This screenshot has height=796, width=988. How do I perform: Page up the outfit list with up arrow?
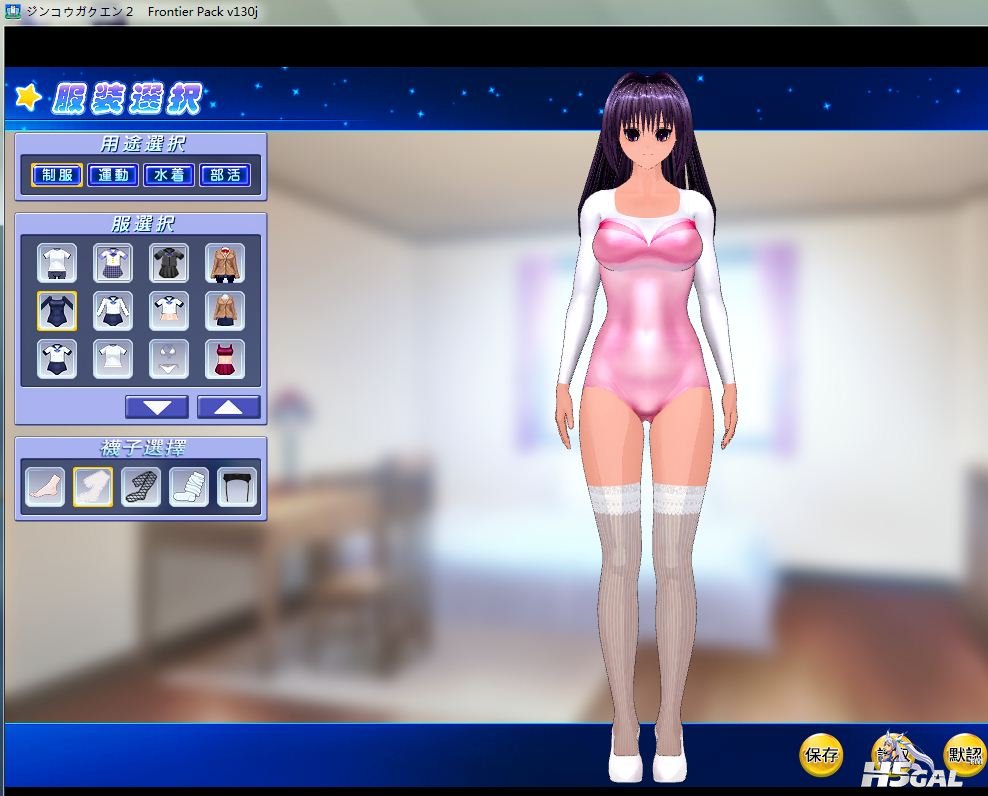click(229, 407)
